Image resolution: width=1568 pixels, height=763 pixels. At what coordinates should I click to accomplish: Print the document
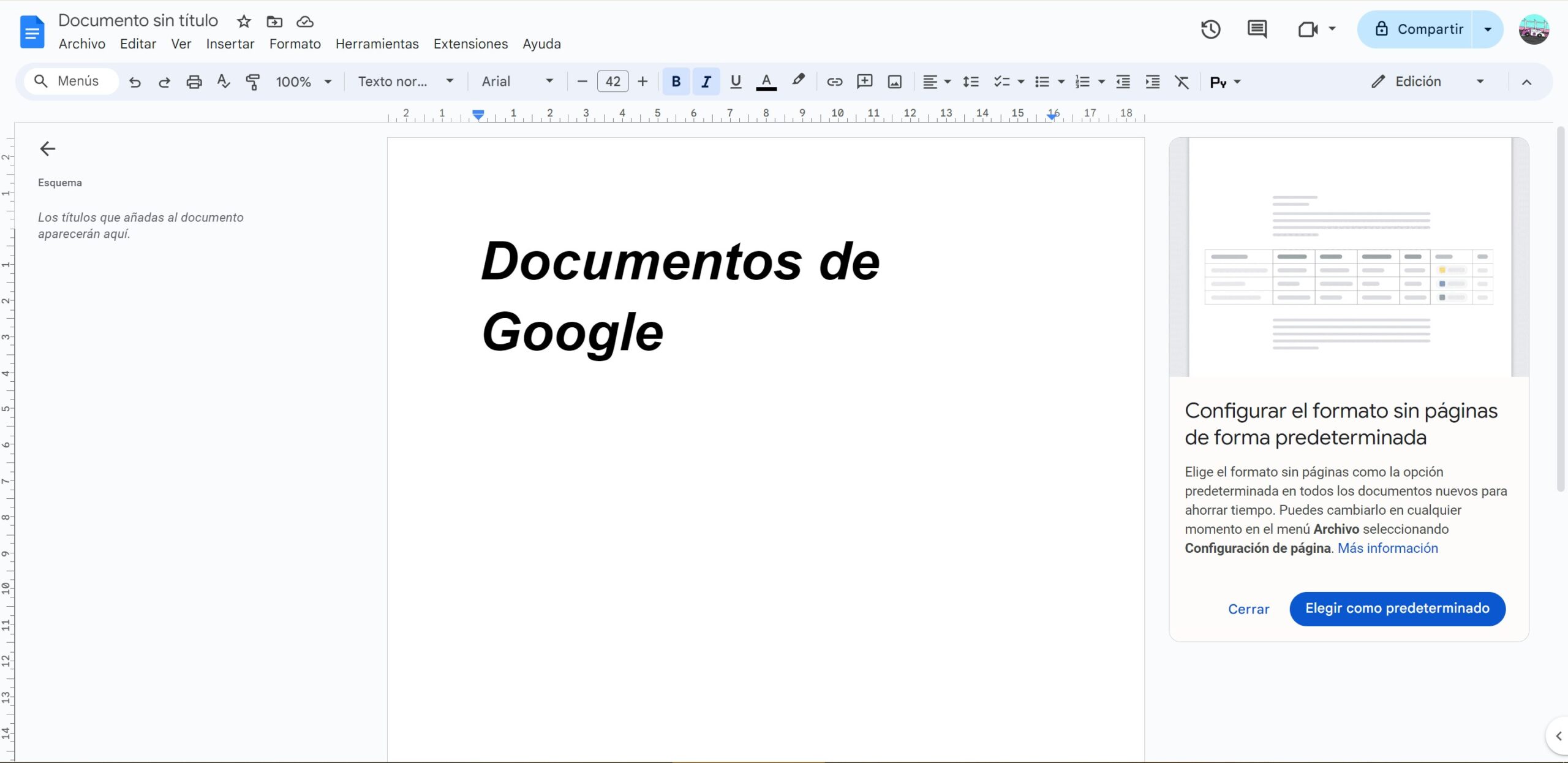tap(194, 82)
